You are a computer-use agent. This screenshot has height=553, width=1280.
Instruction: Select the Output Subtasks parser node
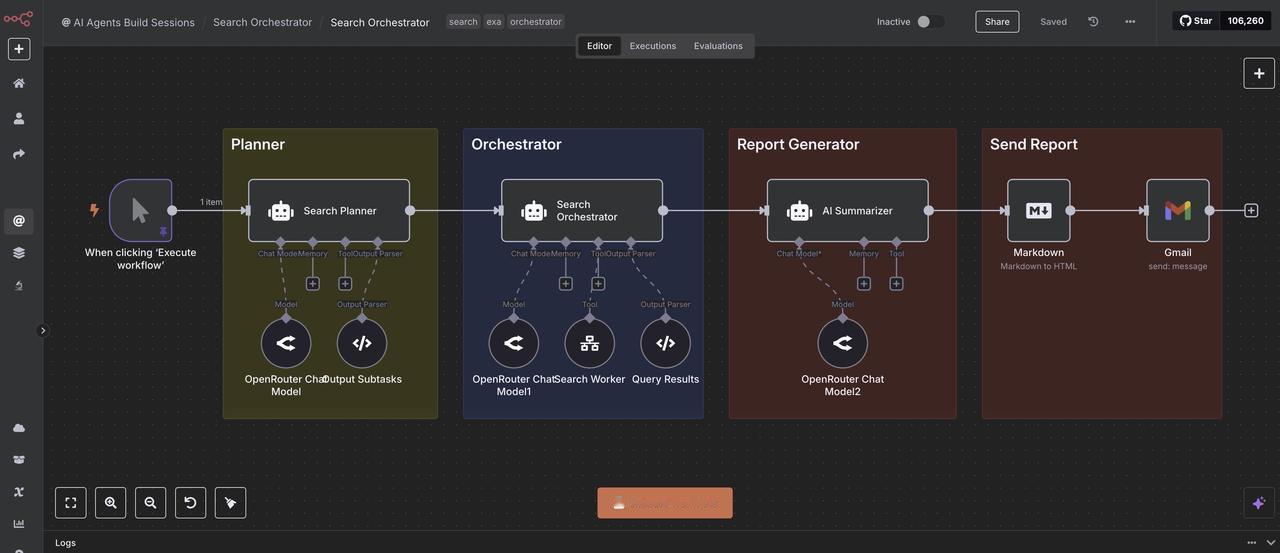tap(361, 343)
